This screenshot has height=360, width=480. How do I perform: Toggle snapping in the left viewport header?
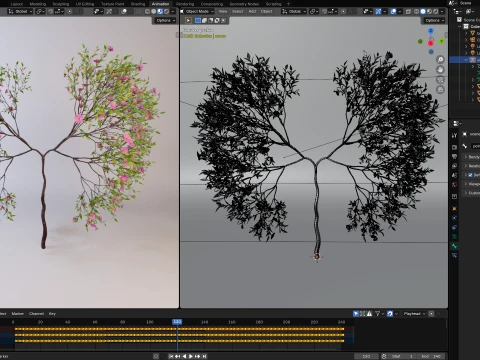(x=50, y=11)
